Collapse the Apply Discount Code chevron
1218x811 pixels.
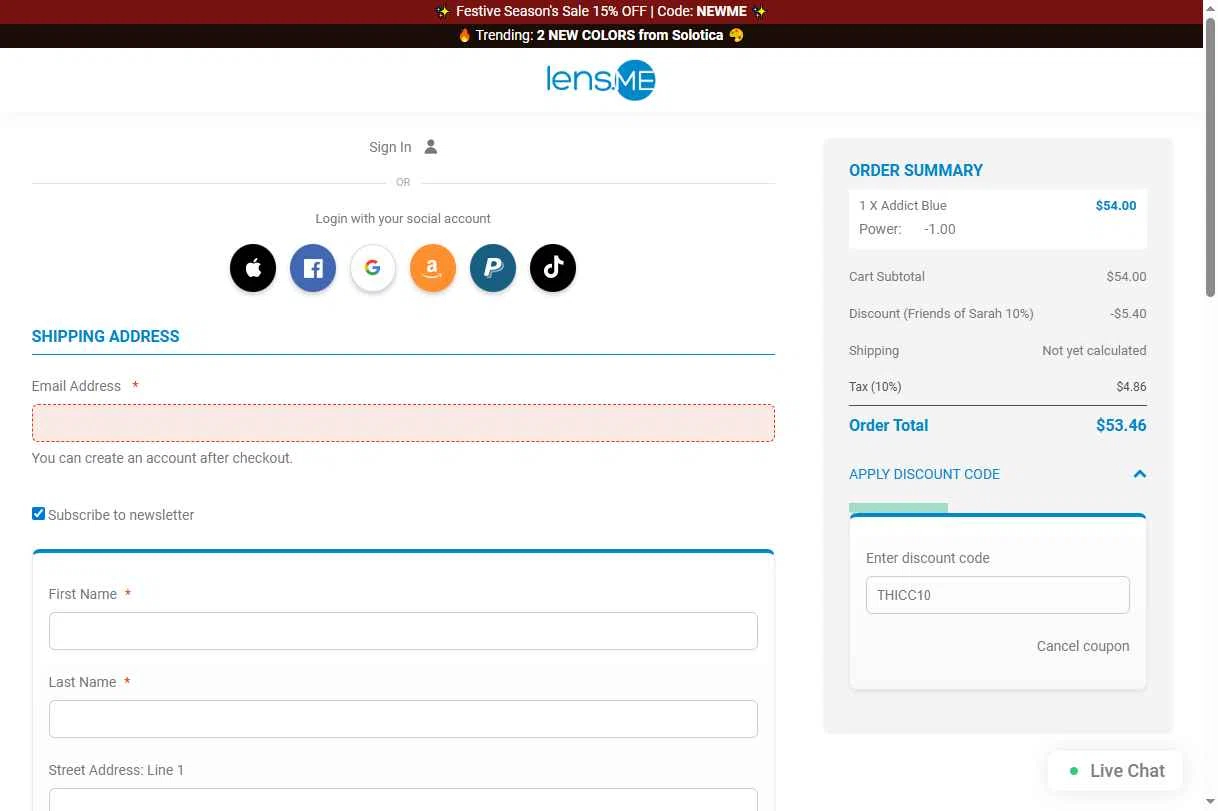(1139, 474)
